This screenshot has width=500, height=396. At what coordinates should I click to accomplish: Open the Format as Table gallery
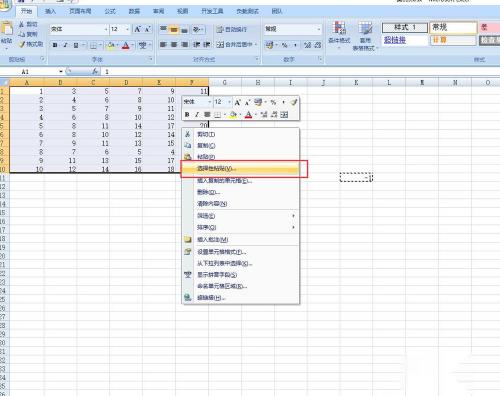click(x=365, y=36)
